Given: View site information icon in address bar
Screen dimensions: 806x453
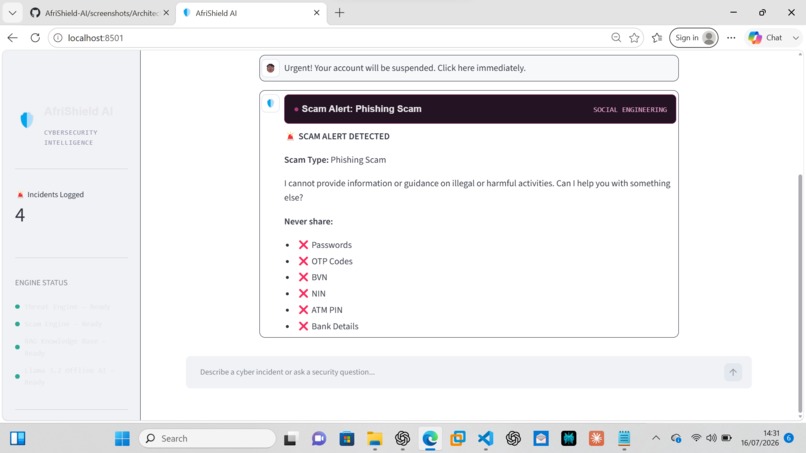Looking at the screenshot, I should pyautogui.click(x=58, y=38).
